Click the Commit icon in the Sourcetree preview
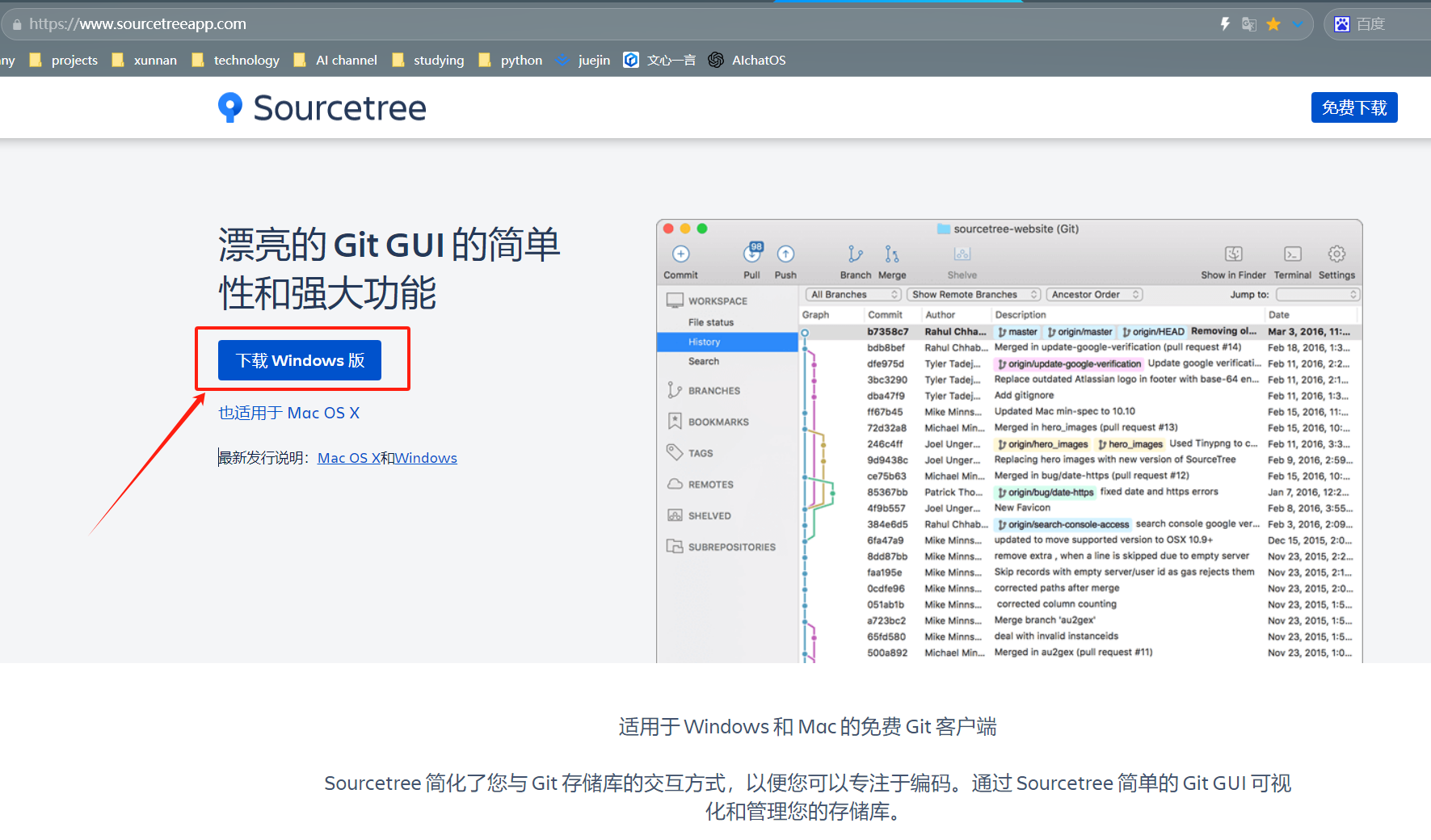 click(x=681, y=254)
